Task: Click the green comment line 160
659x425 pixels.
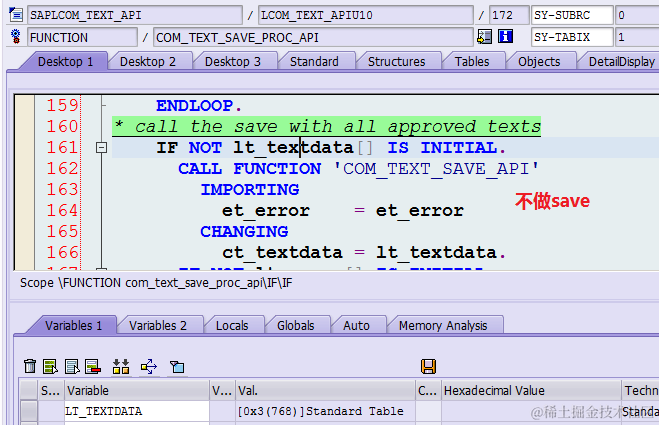Action: pos(326,127)
